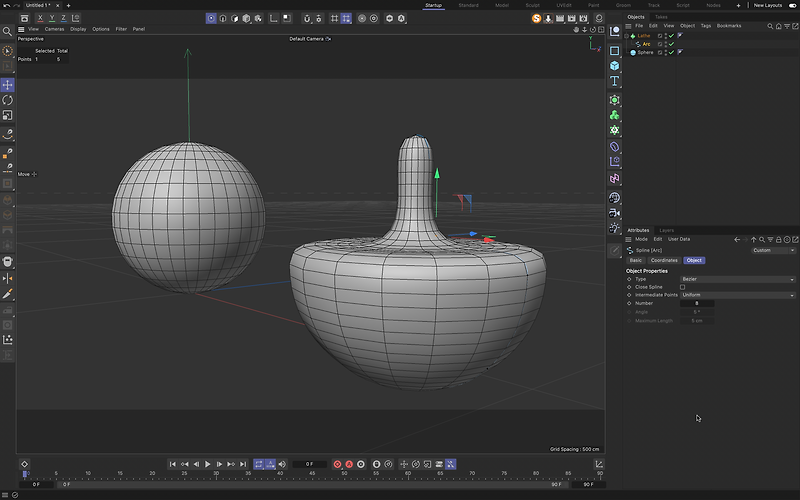Open Intermediate Points dropdown (Uniform)
Screen dimensions: 800x500
737,295
